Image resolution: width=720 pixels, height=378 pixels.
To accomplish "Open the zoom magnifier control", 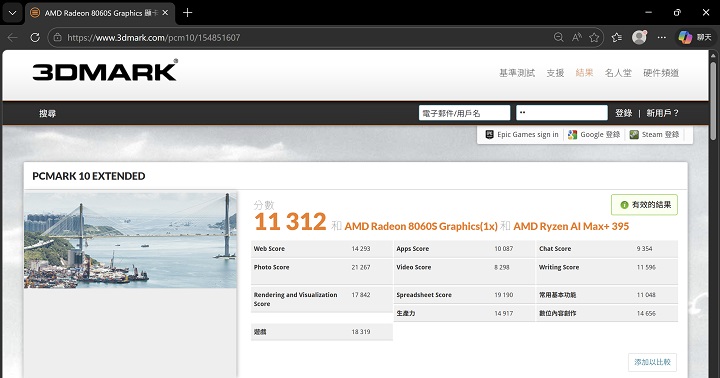I will (x=558, y=38).
